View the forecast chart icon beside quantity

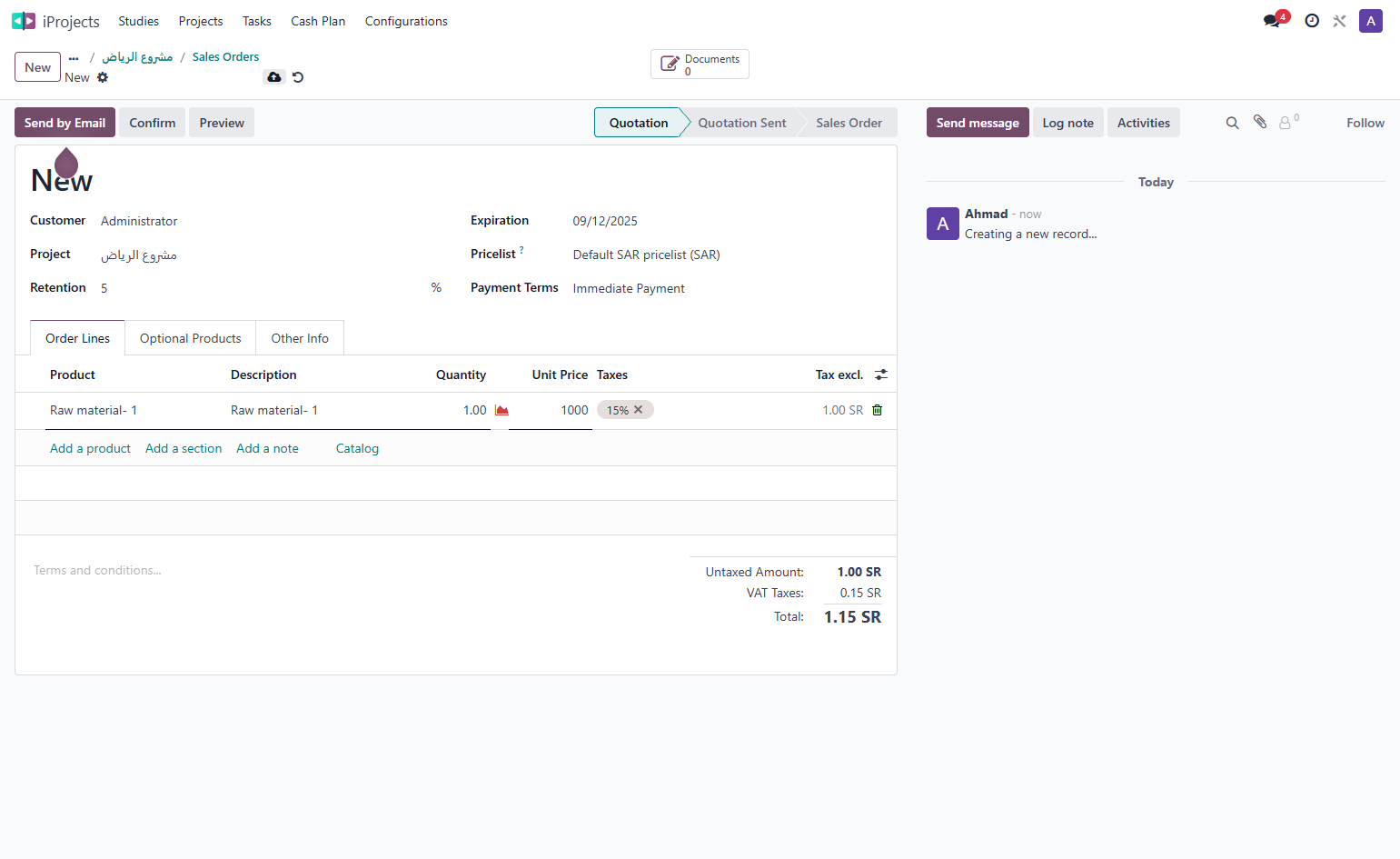[x=501, y=411]
